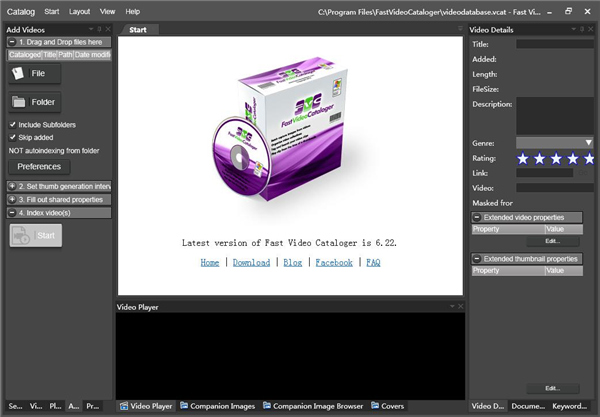The image size is (600, 417).
Task: Click the second rating star
Action: coord(540,158)
